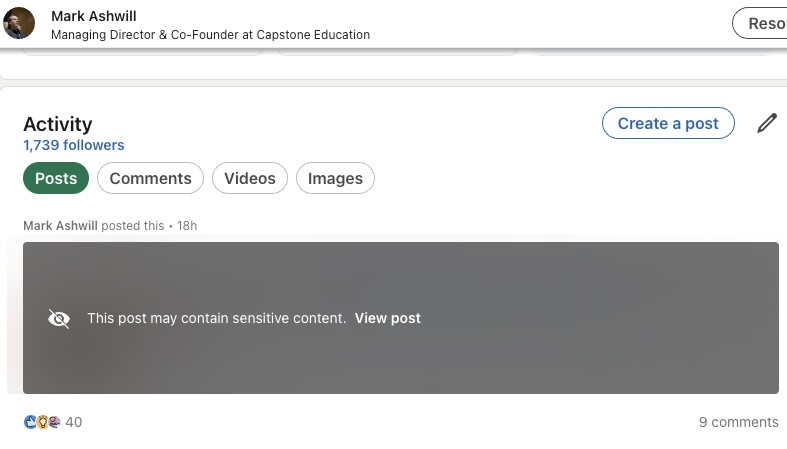Click the crossed-out eye icon on post
The image size is (787, 449).
point(59,318)
